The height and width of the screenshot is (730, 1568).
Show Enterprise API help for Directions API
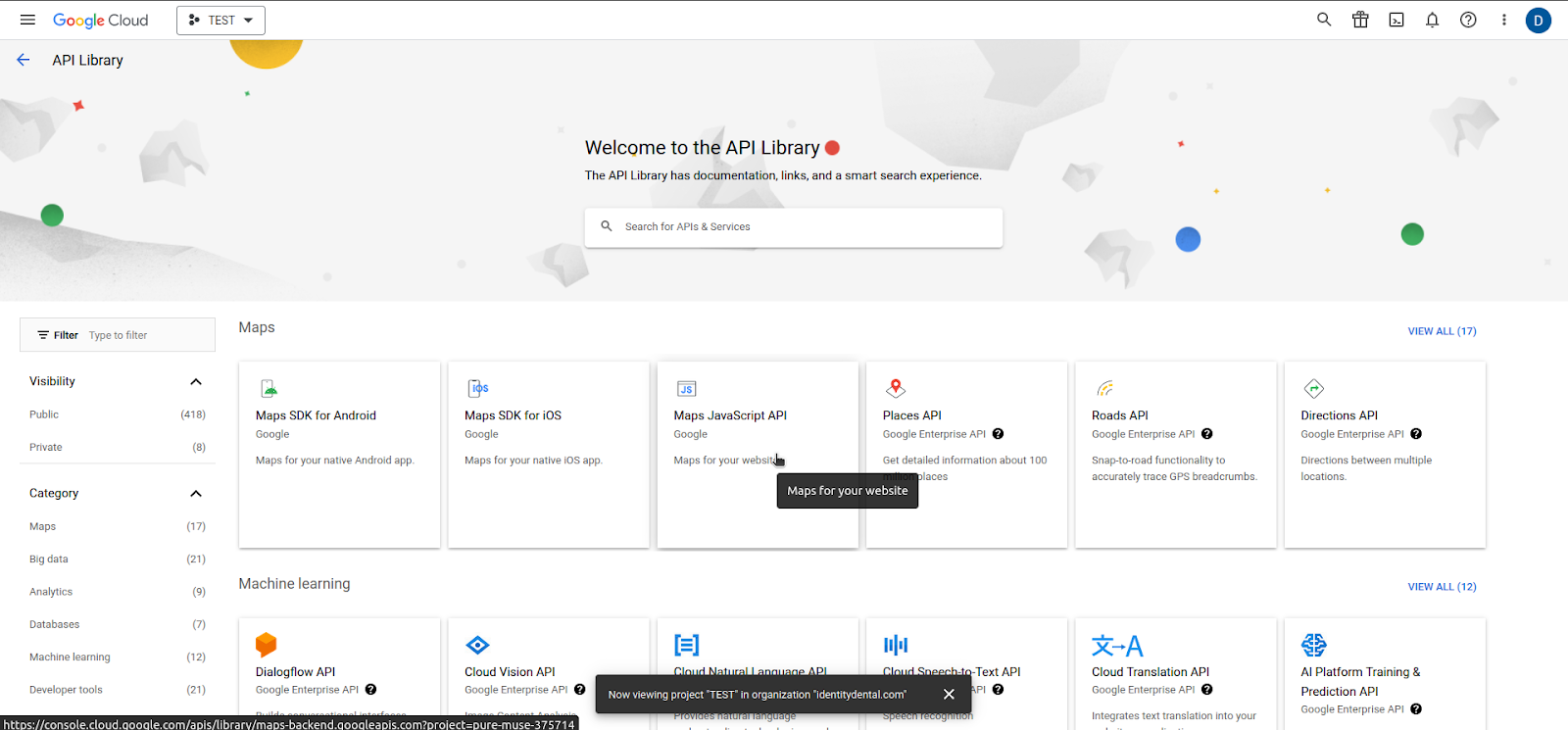[1416, 434]
